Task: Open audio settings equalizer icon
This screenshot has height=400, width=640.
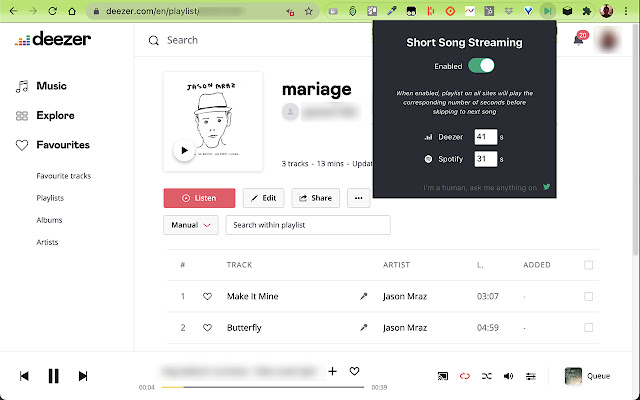Action: point(531,376)
